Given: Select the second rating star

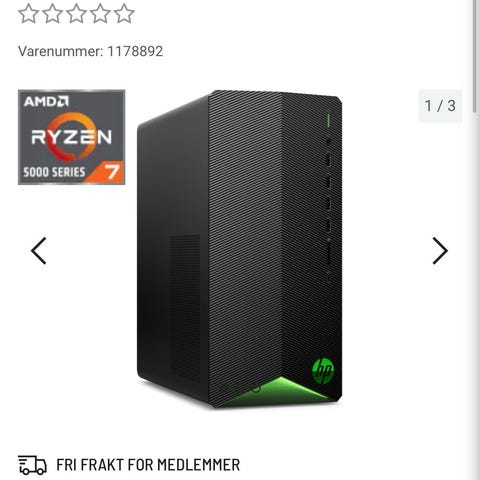Looking at the screenshot, I should point(53,14).
